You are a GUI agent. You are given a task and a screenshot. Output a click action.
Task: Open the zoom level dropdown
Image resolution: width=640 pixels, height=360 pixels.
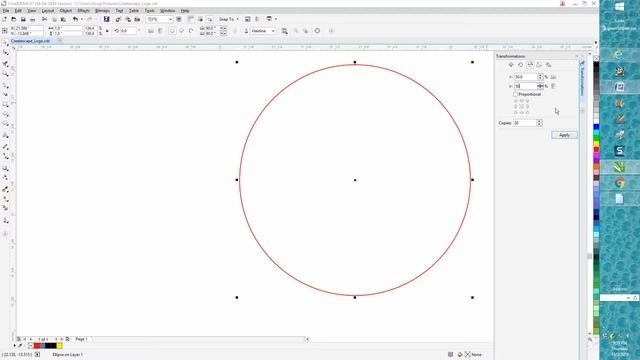[170, 19]
